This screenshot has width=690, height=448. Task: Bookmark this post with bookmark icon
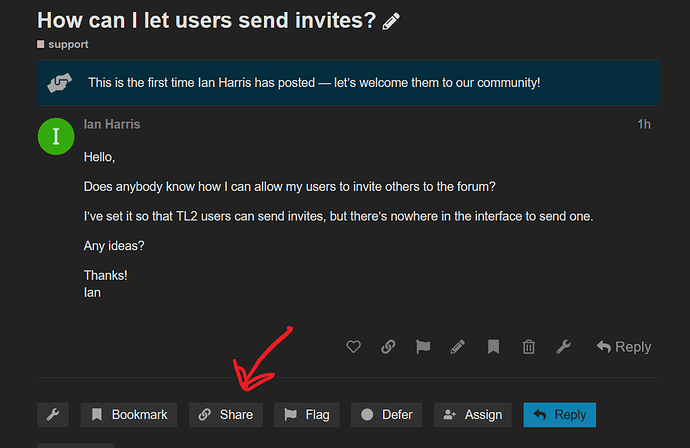pyautogui.click(x=493, y=347)
